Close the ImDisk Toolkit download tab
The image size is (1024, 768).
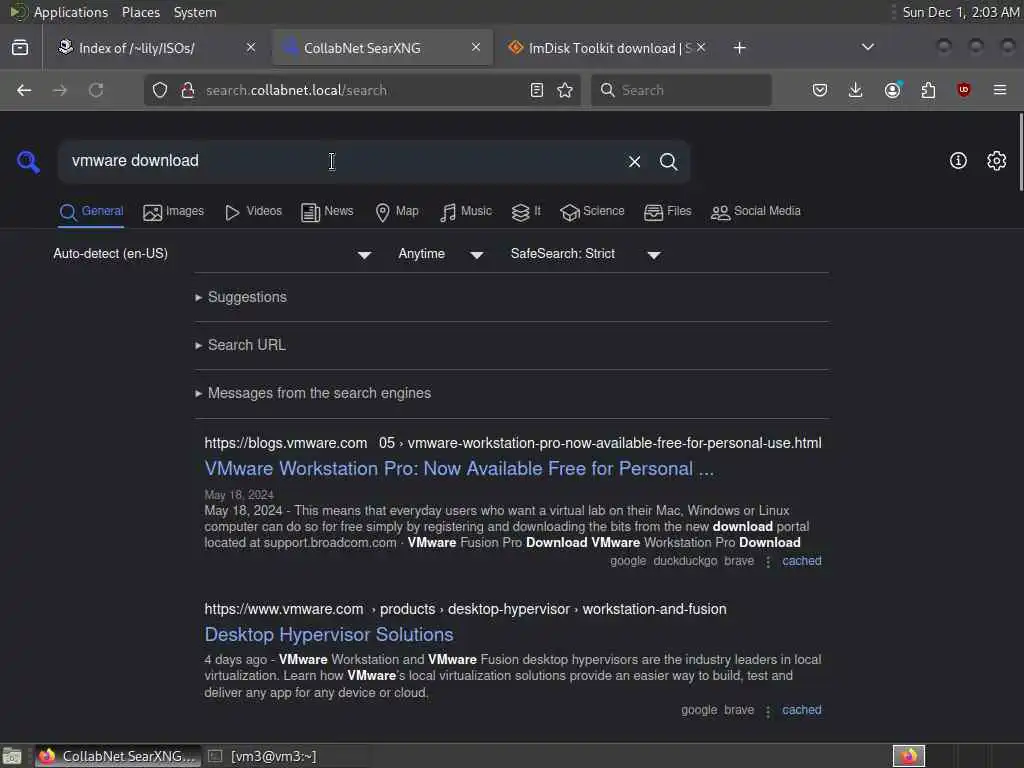[x=701, y=47]
